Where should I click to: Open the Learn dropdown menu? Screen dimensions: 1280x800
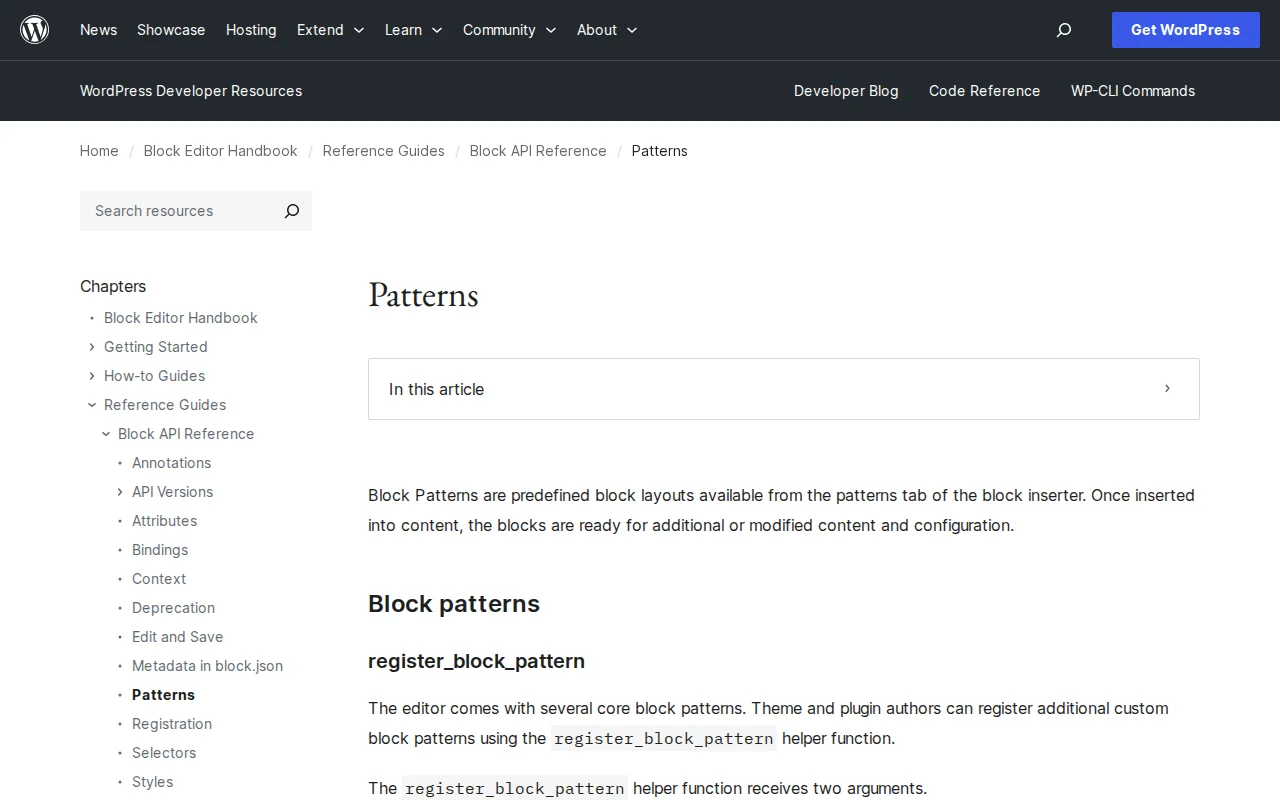point(413,30)
